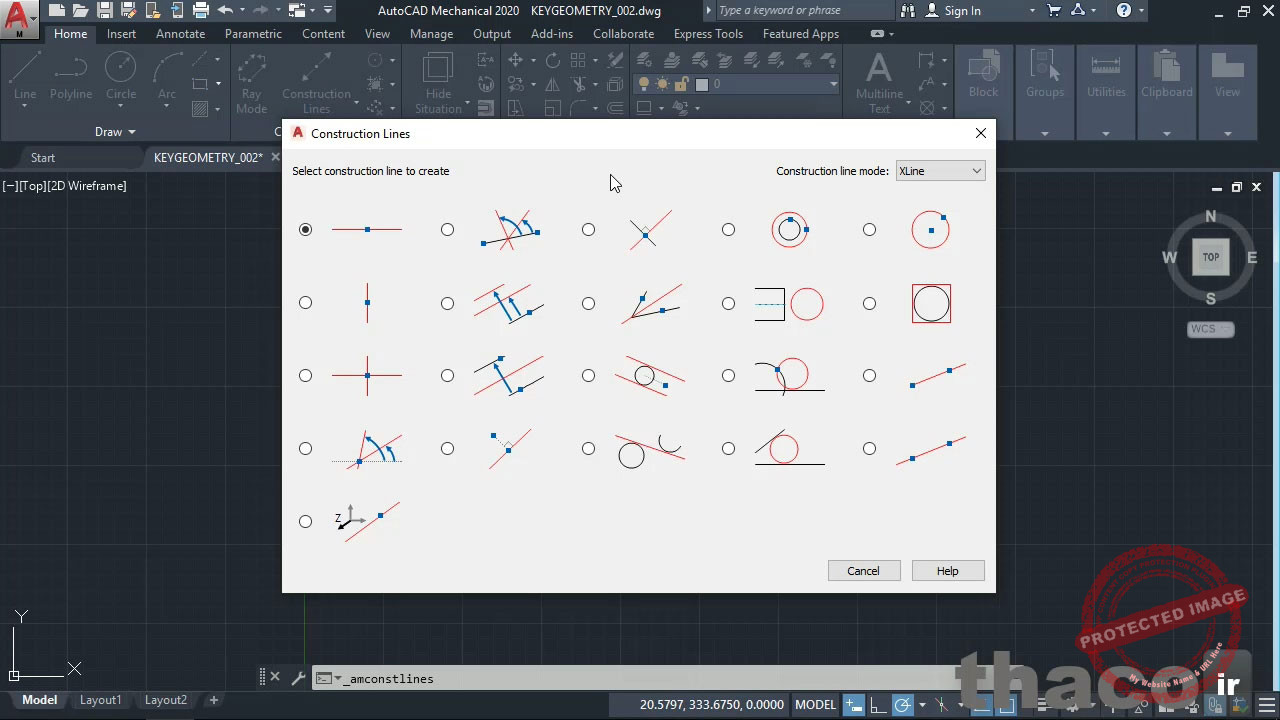
Task: Click the Undo arrow icon
Action: pyautogui.click(x=224, y=11)
